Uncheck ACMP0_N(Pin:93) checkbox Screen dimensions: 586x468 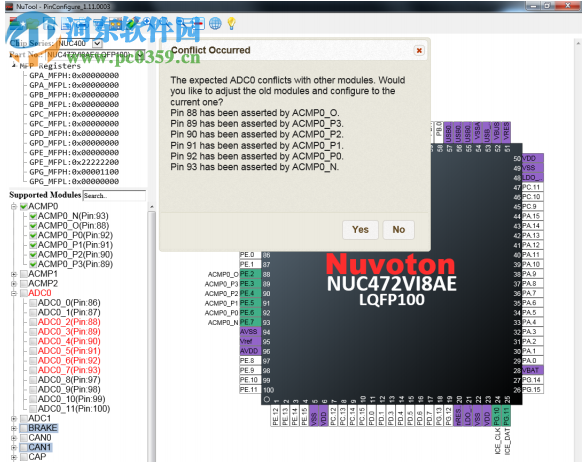tap(33, 216)
